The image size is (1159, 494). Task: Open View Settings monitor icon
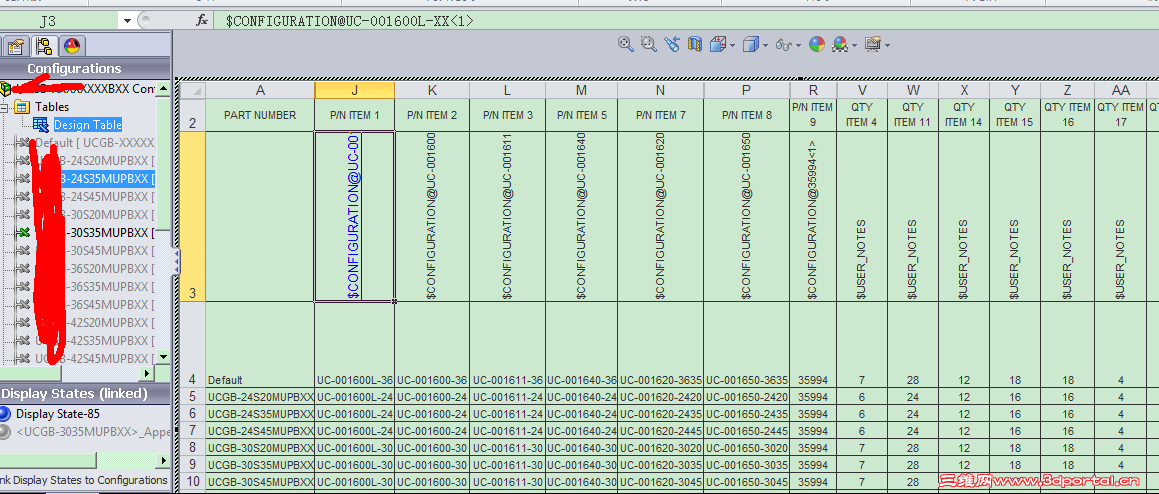coord(873,44)
